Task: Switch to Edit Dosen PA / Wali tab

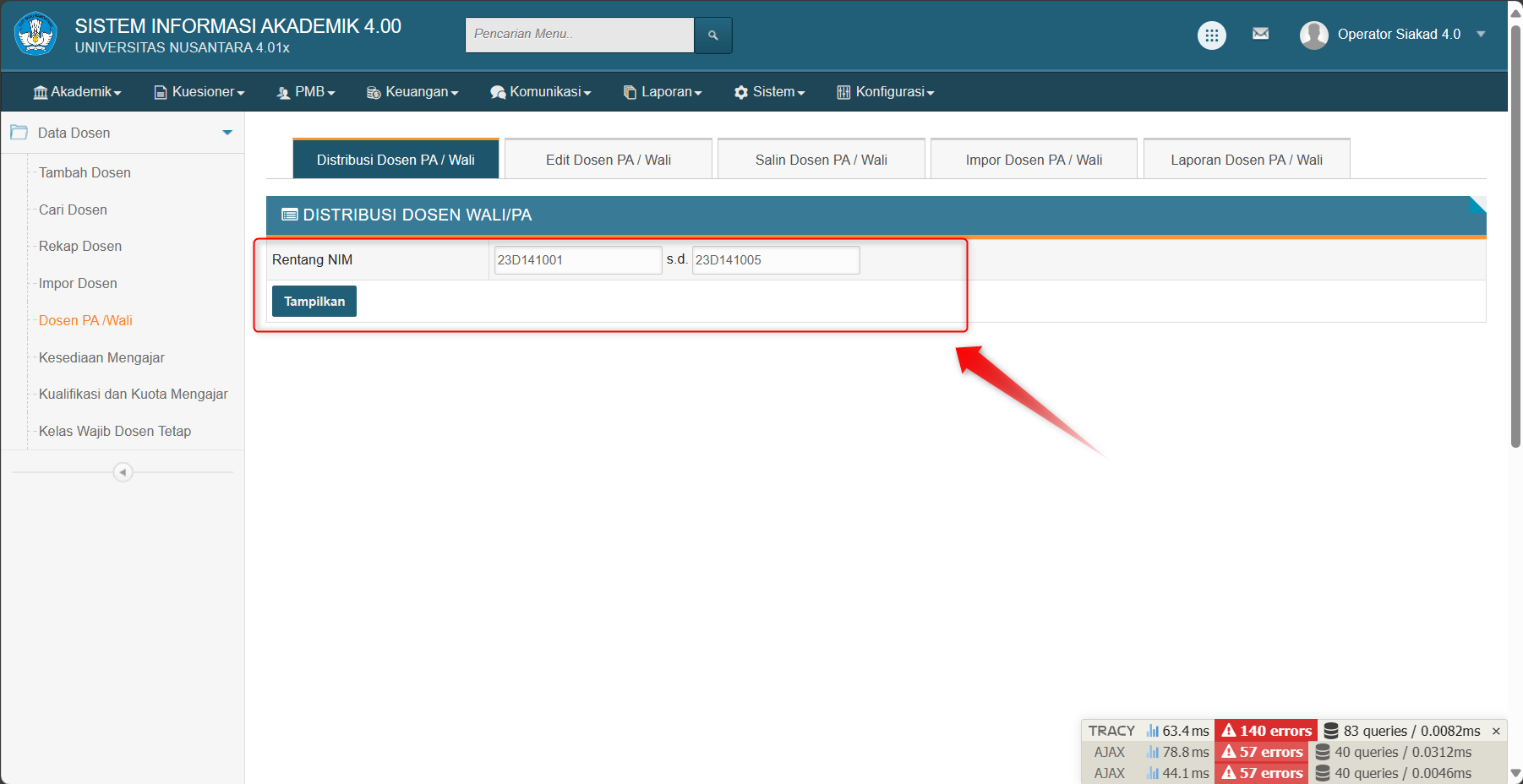Action: point(608,160)
